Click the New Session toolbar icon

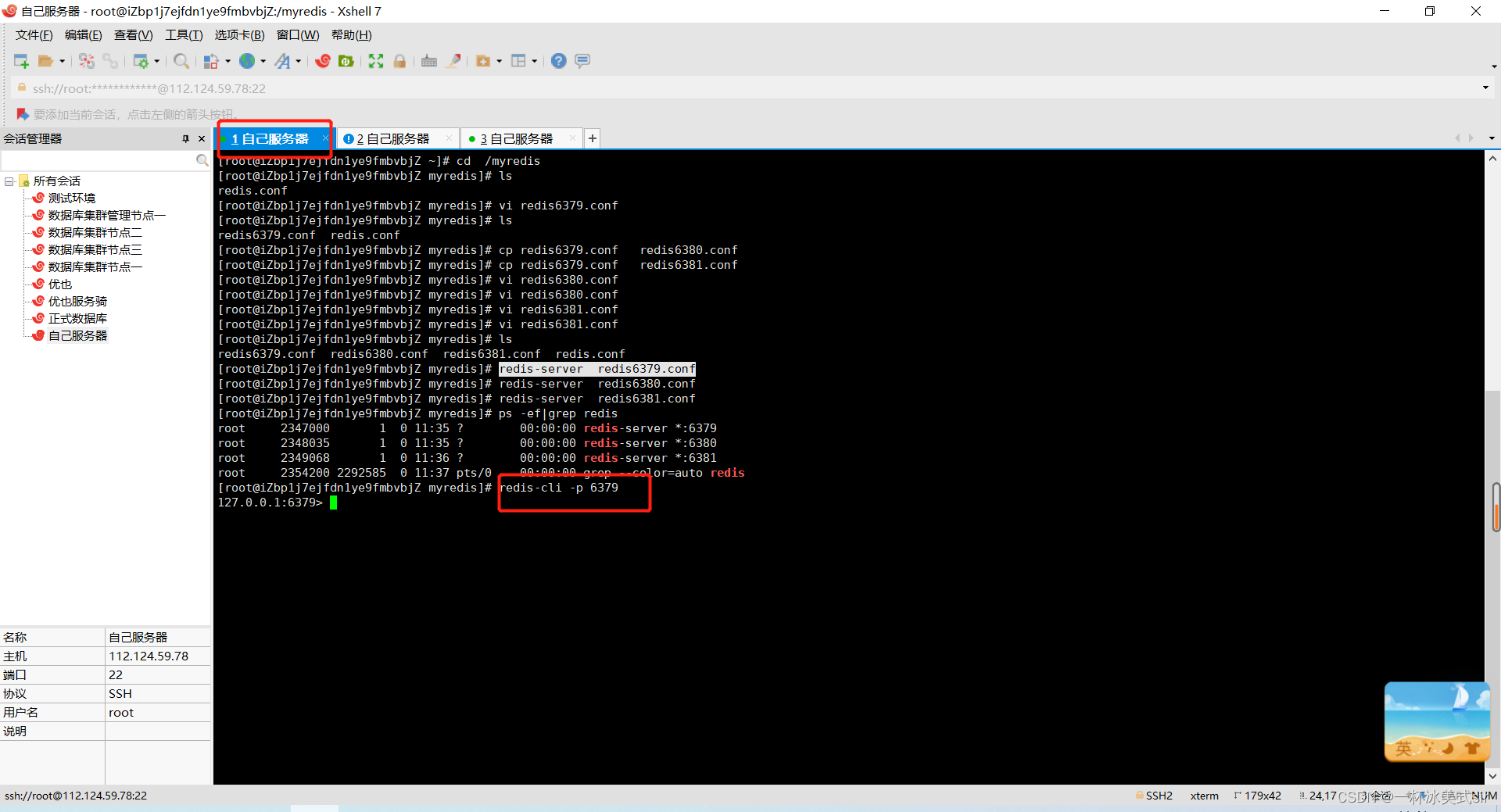[21, 61]
